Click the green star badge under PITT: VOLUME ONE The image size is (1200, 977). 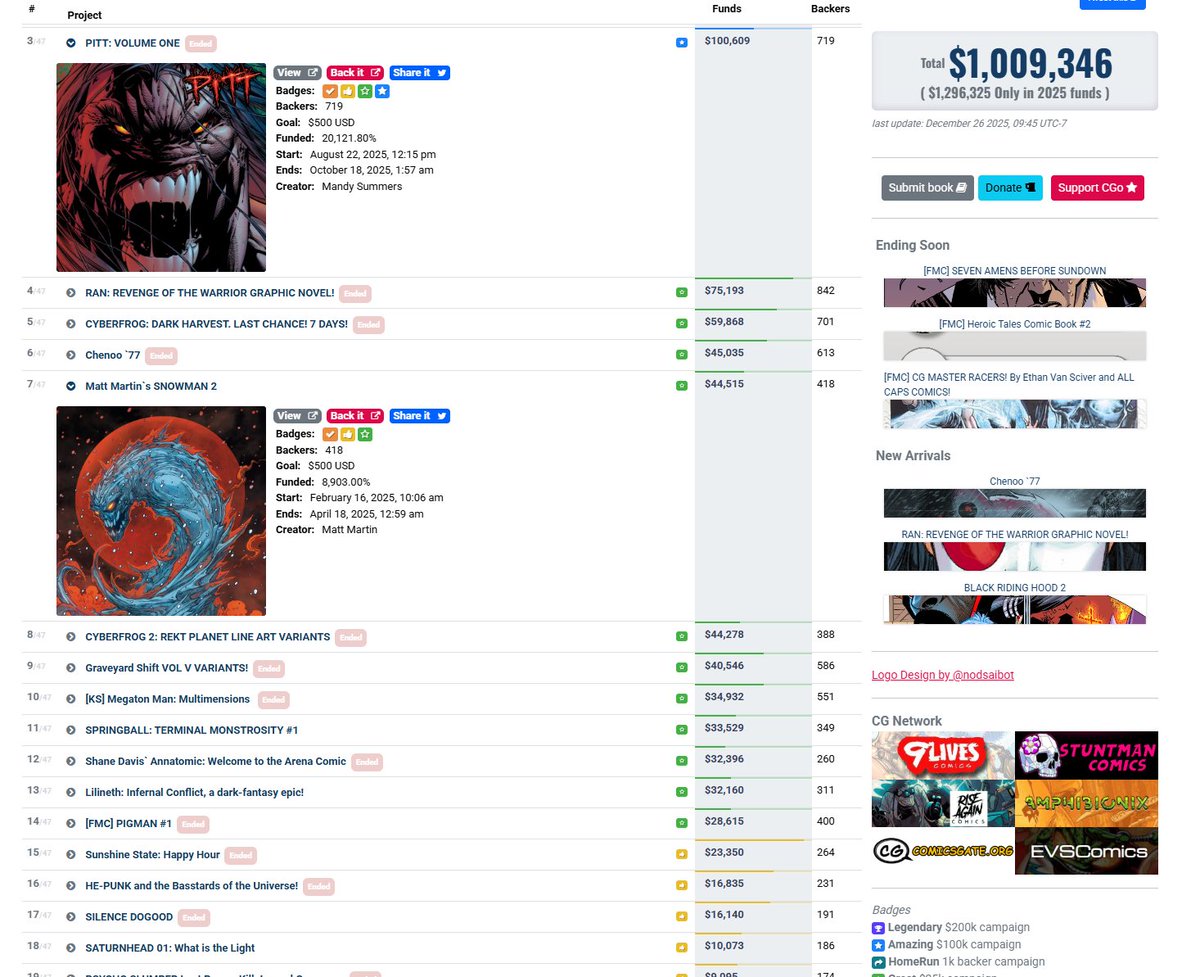[x=365, y=91]
